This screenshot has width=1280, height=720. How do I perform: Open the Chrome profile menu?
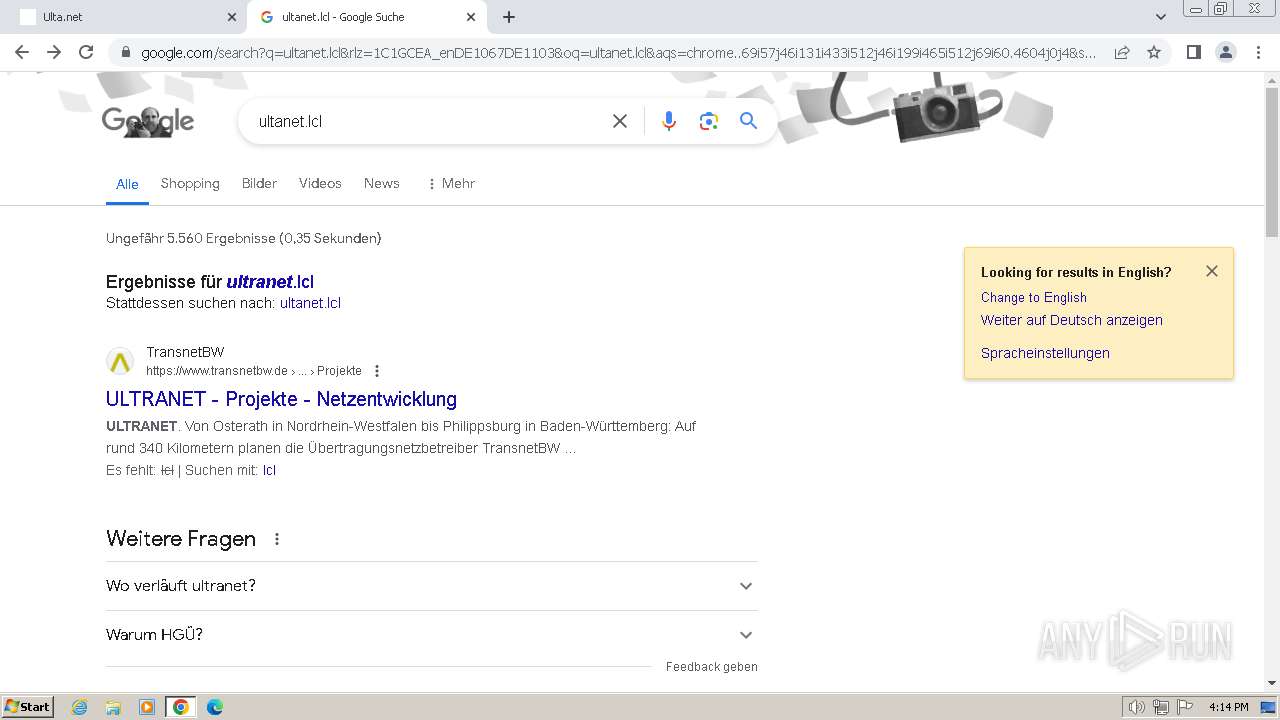(x=1225, y=52)
